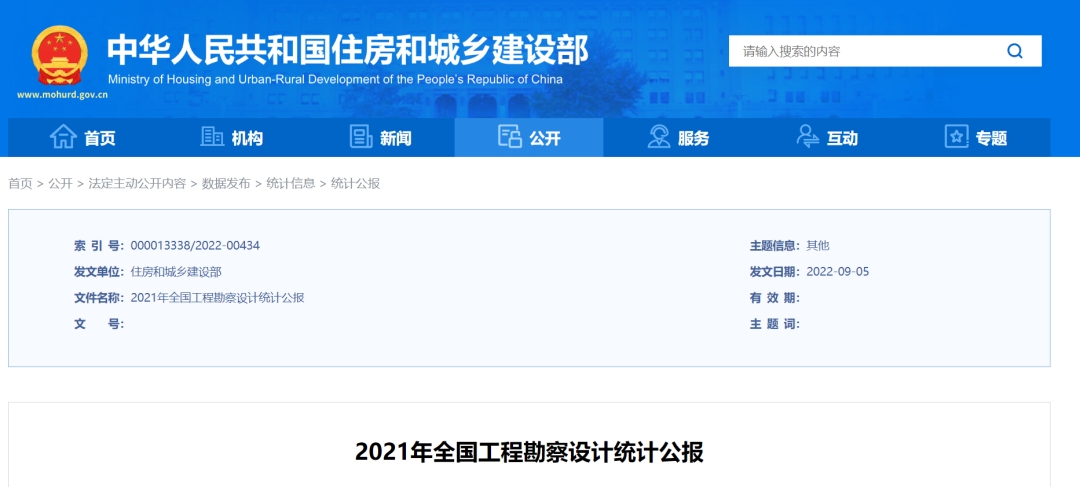Click the magnifier search icon

pyautogui.click(x=1015, y=51)
